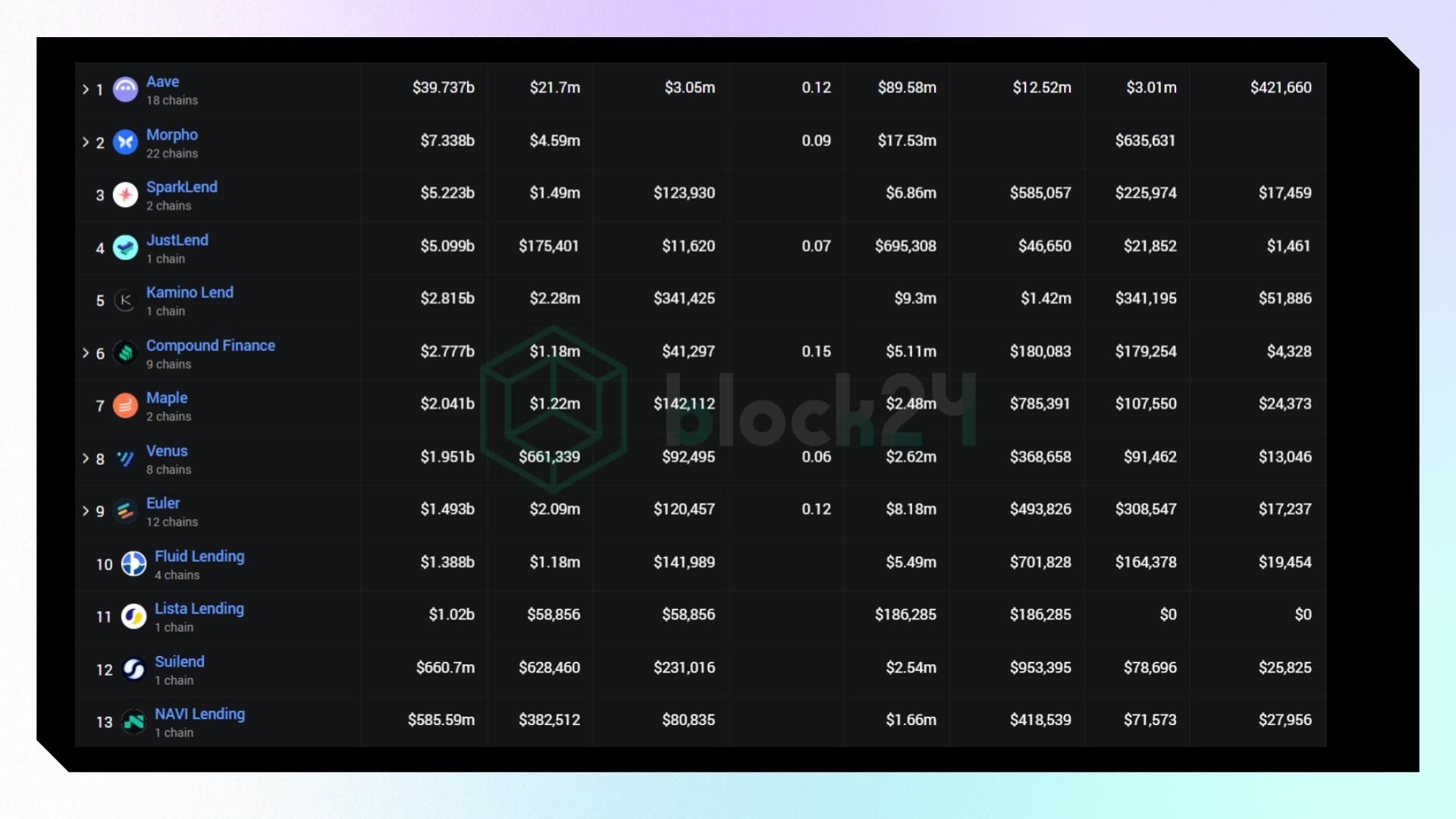The image size is (1456, 819).
Task: Open the Fluid Lending protocol link
Action: click(199, 557)
